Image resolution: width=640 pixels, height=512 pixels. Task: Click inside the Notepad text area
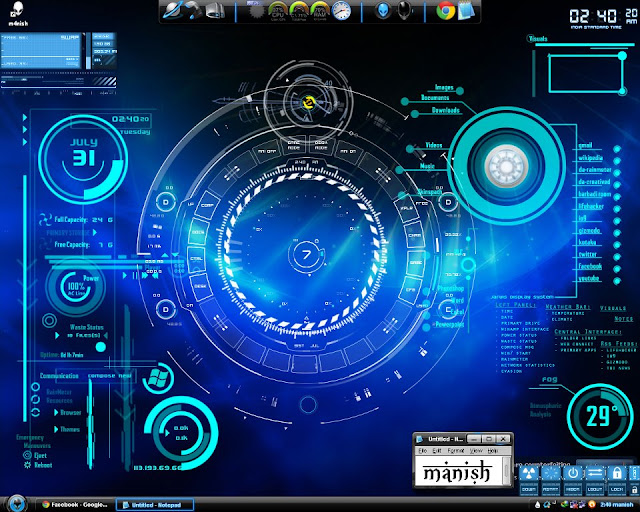click(x=459, y=471)
